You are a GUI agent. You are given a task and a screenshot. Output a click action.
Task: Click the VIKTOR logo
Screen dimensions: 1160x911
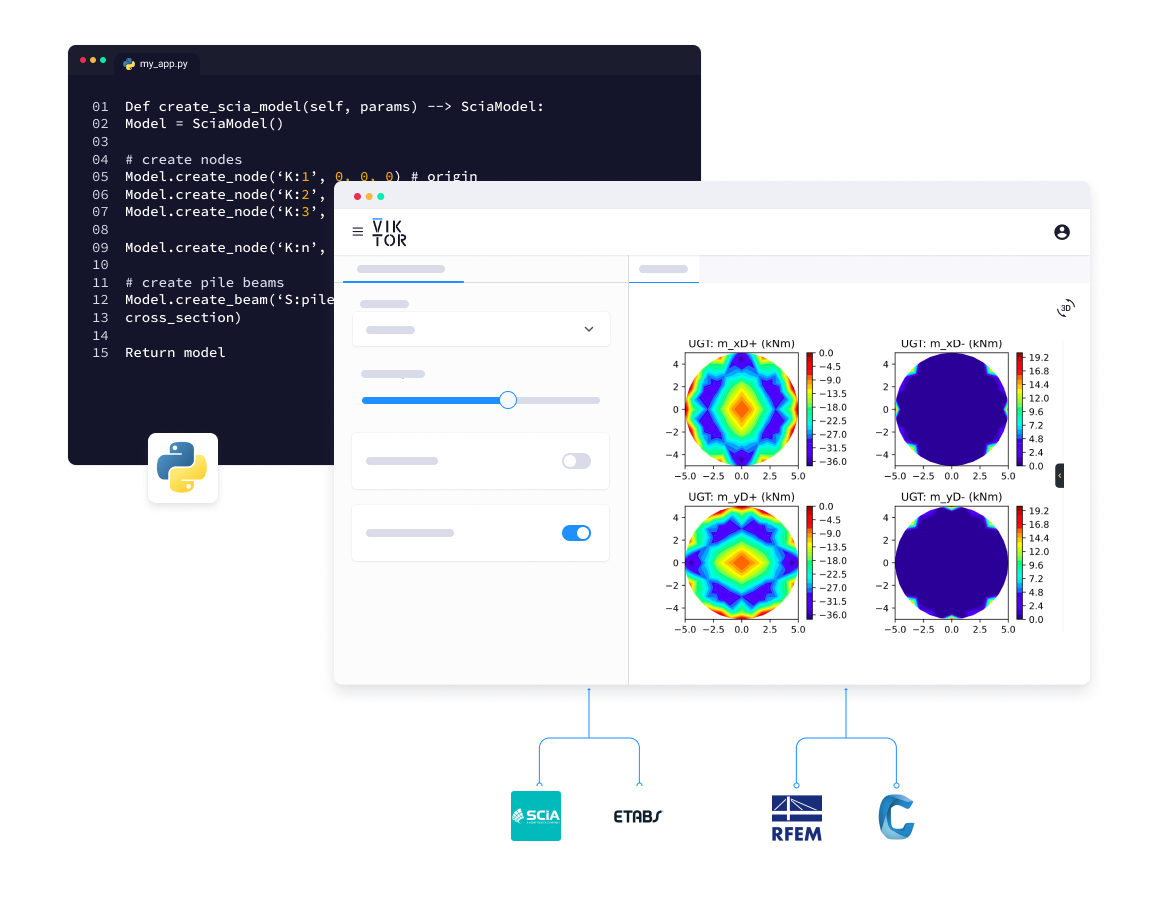pos(389,232)
